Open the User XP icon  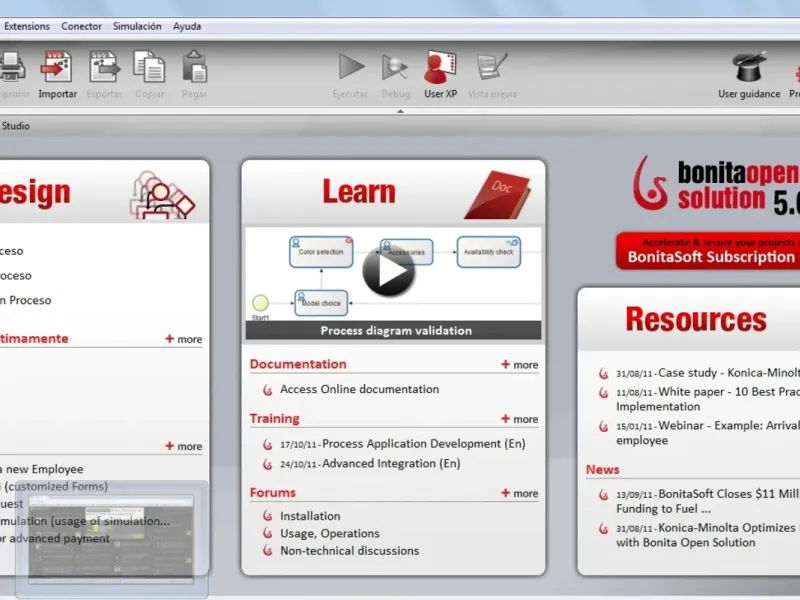point(440,67)
